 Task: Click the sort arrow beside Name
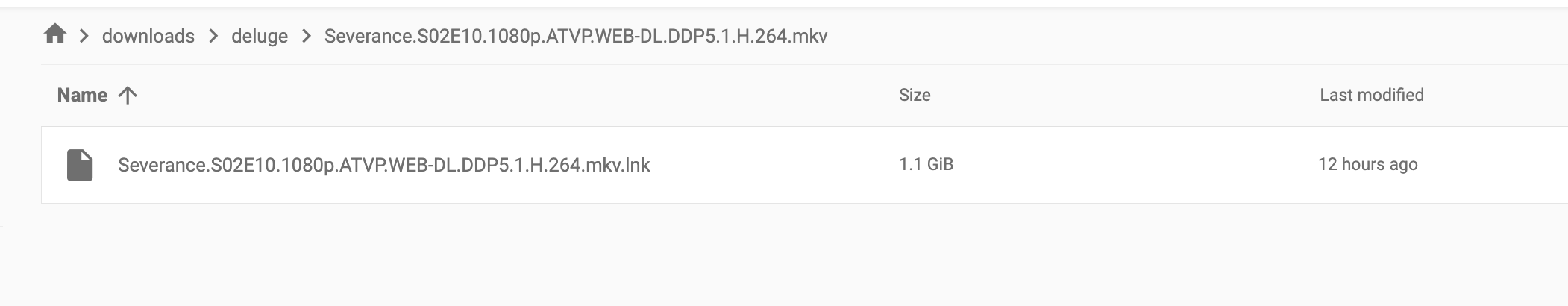click(x=128, y=96)
